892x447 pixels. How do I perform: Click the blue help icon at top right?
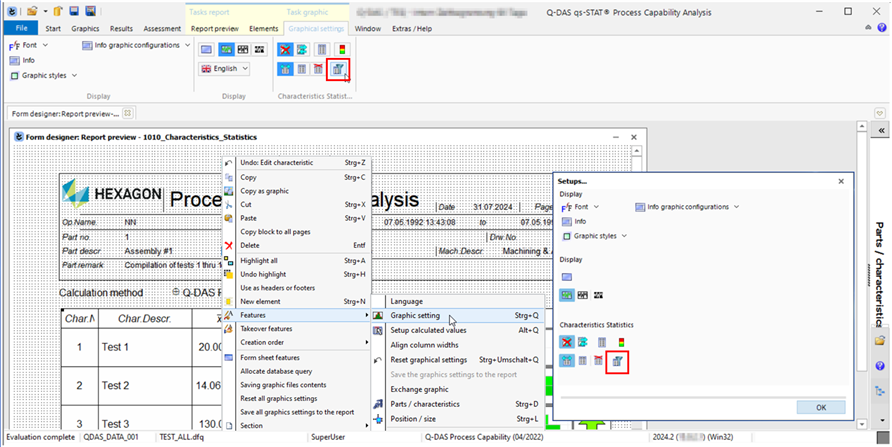[882, 27]
